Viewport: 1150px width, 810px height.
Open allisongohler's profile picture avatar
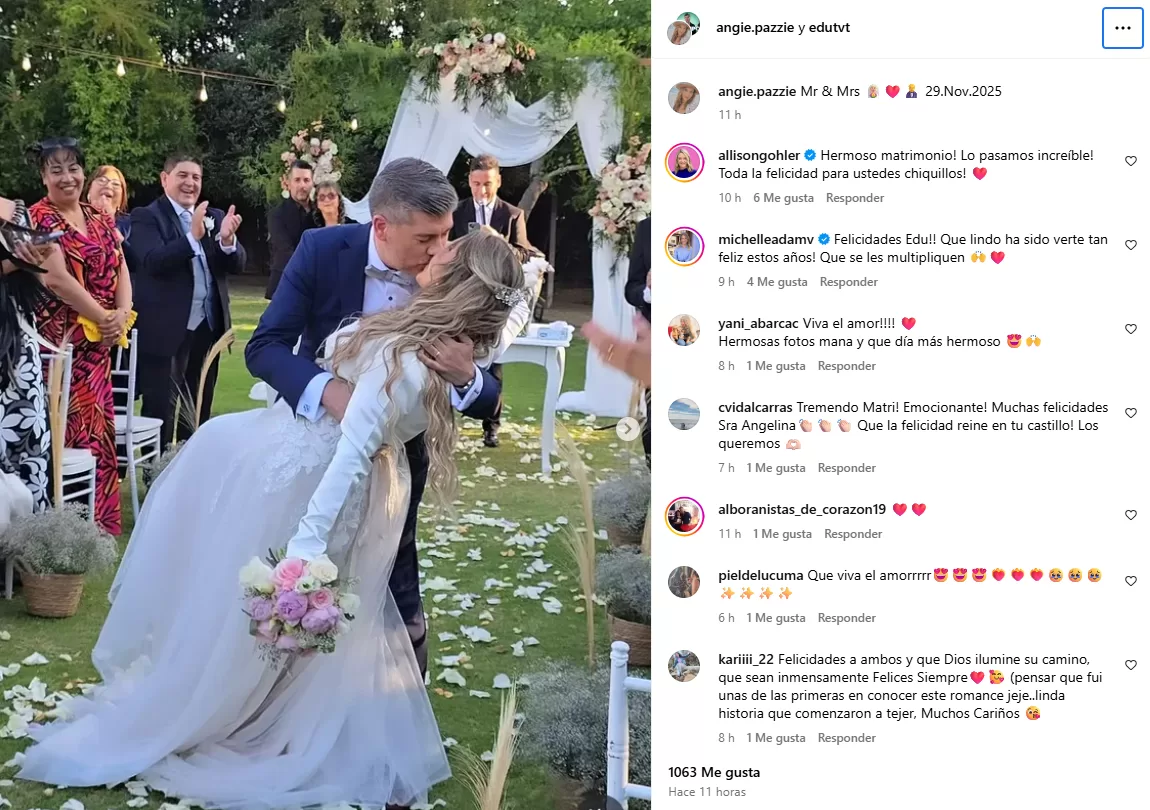click(684, 162)
